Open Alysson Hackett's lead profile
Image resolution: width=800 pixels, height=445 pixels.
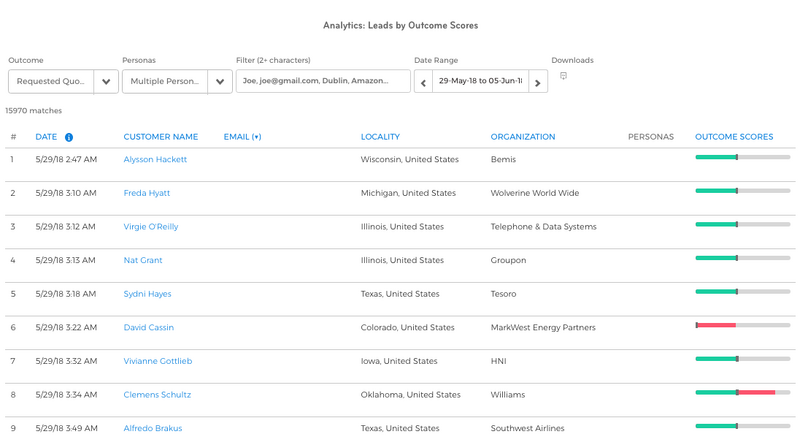(155, 159)
